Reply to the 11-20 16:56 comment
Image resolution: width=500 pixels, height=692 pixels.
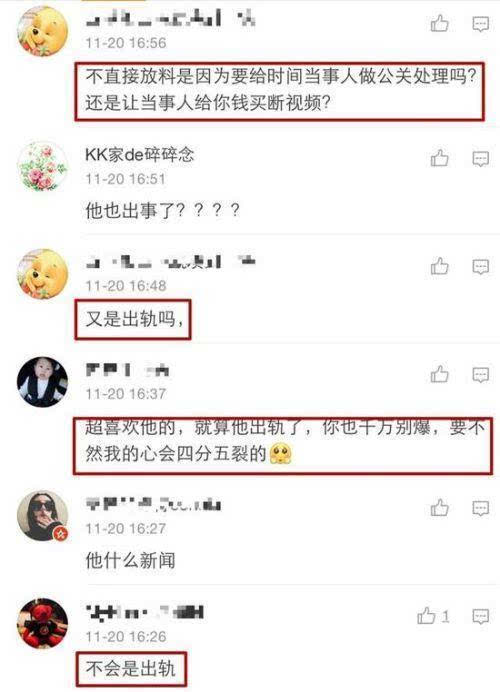pos(480,24)
